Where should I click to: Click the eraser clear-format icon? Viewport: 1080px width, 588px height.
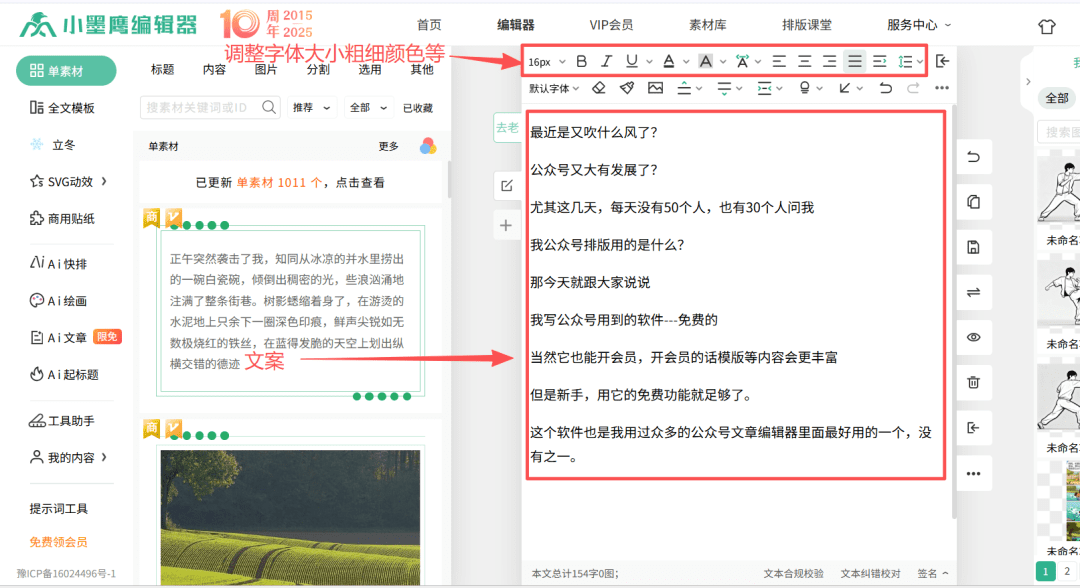(x=599, y=88)
